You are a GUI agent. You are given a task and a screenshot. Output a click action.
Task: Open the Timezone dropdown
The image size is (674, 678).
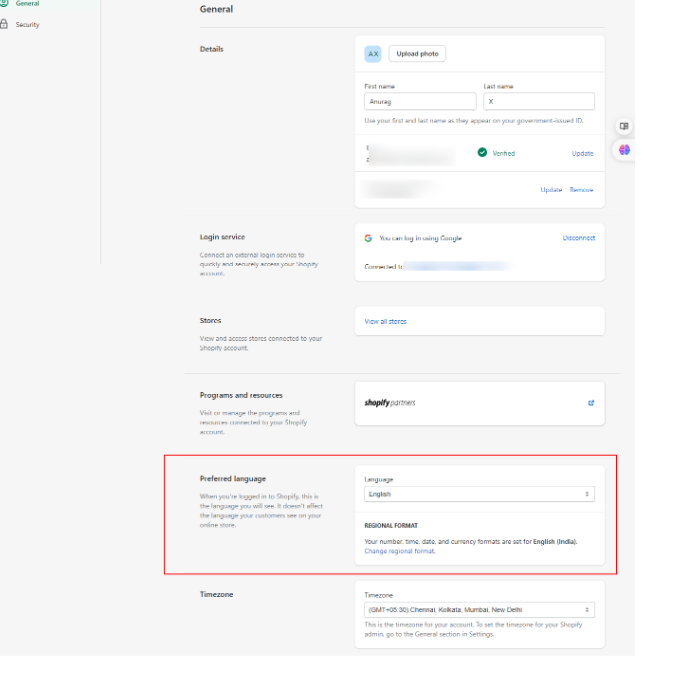(479, 610)
